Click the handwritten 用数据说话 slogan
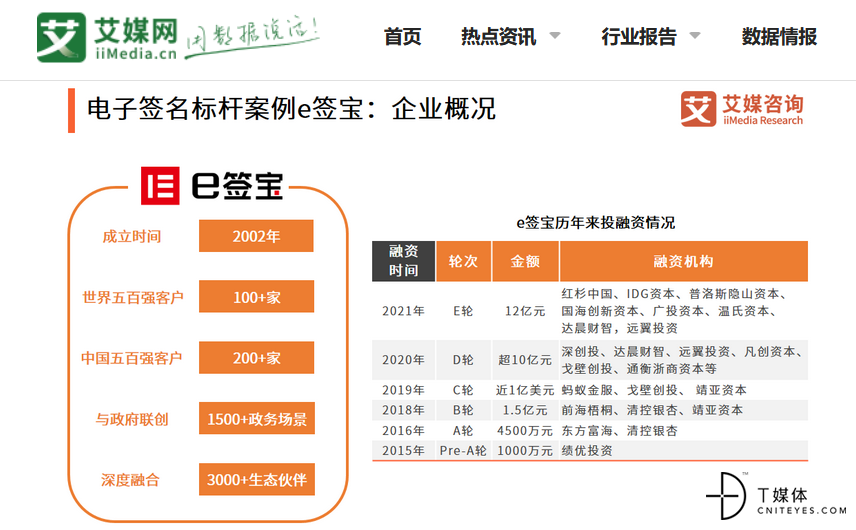Image resolution: width=856 pixels, height=530 pixels. point(252,37)
